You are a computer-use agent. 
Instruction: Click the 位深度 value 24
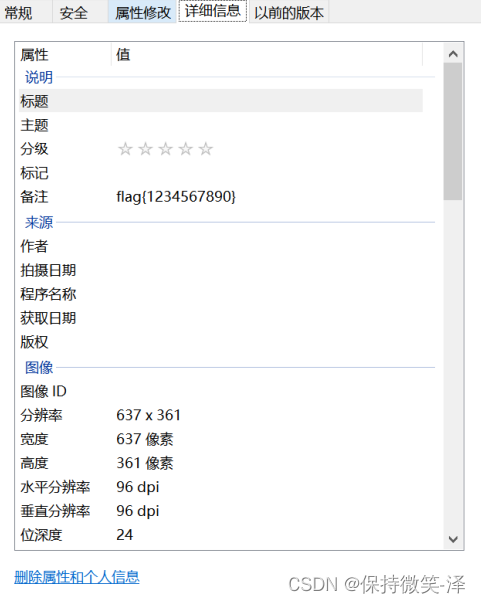pyautogui.click(x=125, y=535)
